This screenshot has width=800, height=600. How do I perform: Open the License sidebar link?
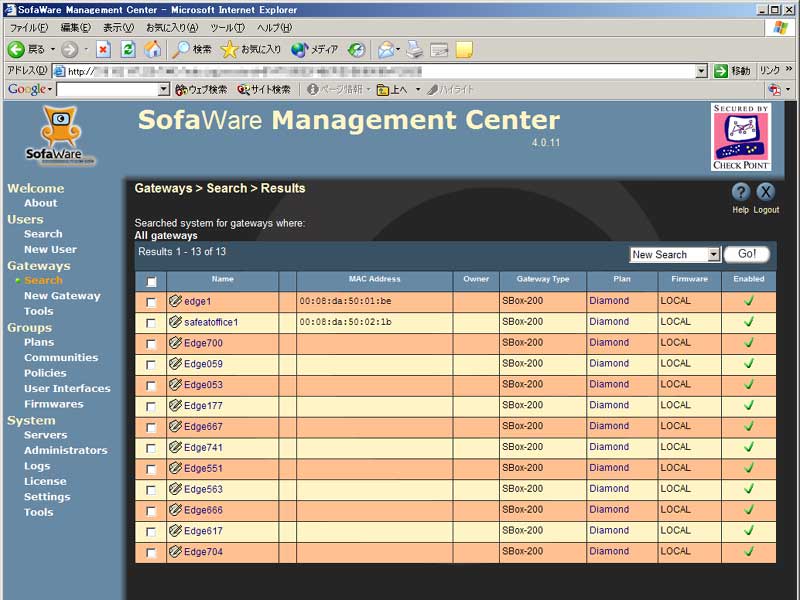[45, 482]
